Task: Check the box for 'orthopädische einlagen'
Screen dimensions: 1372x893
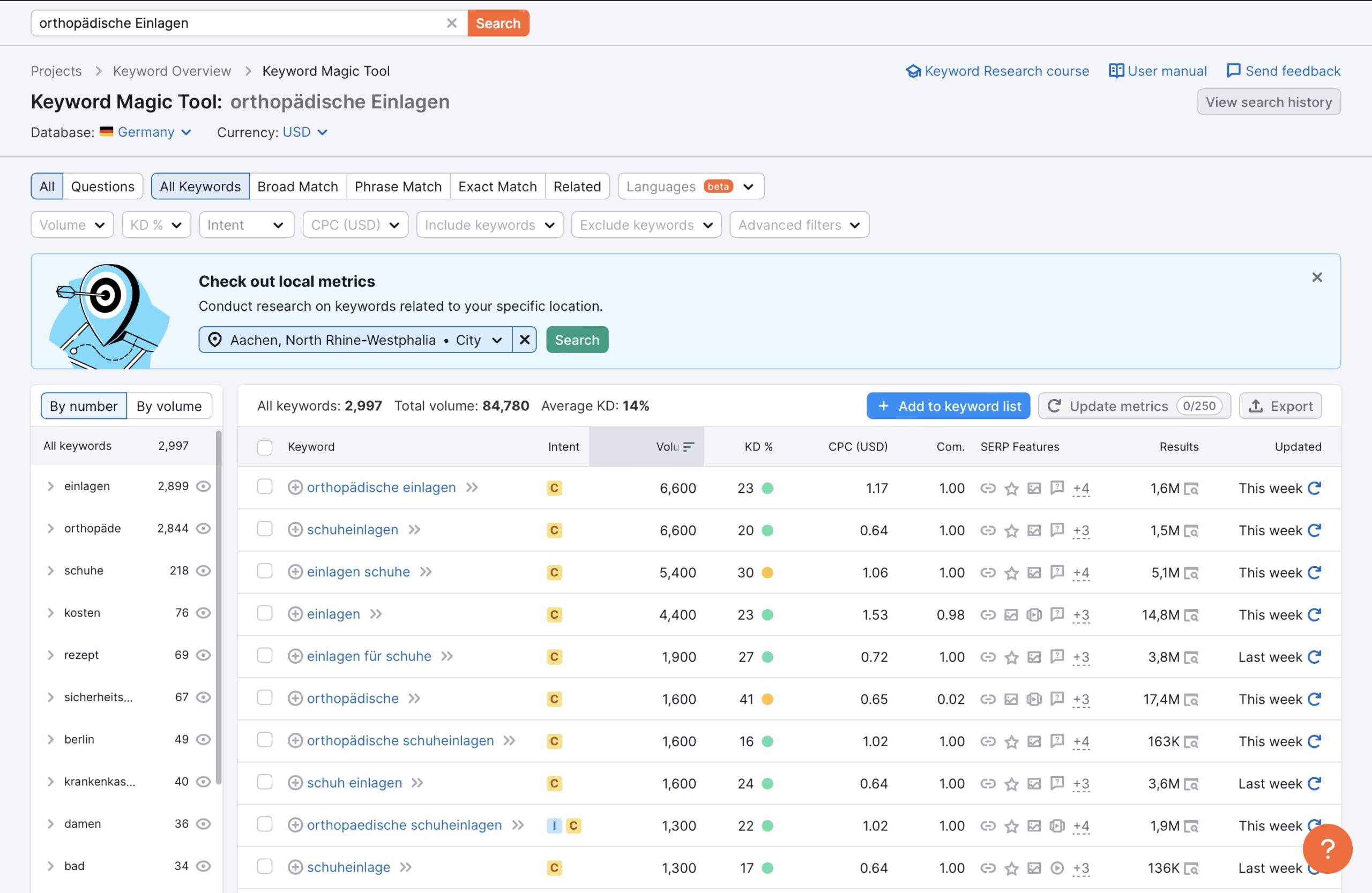Action: 265,487
